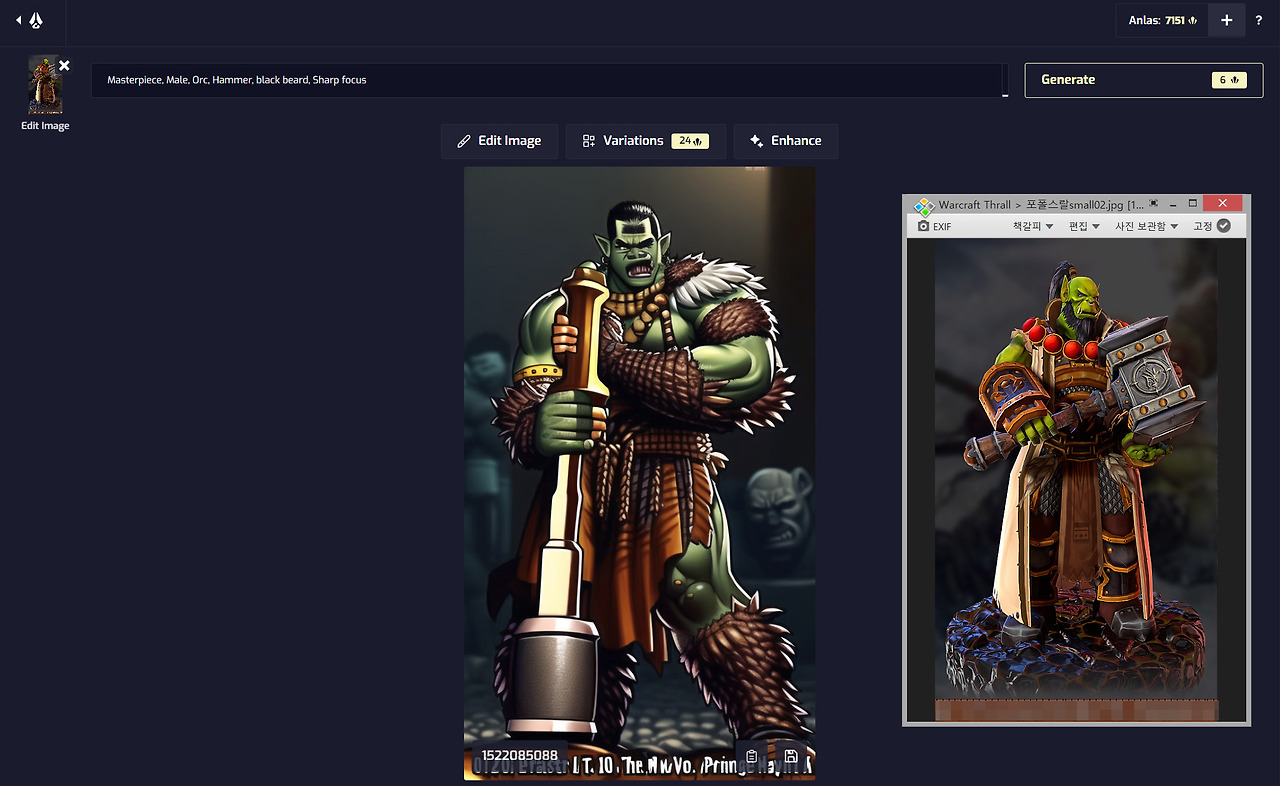Open the 책갈피 dropdown in the viewer
This screenshot has width=1280, height=786.
coord(1033,226)
